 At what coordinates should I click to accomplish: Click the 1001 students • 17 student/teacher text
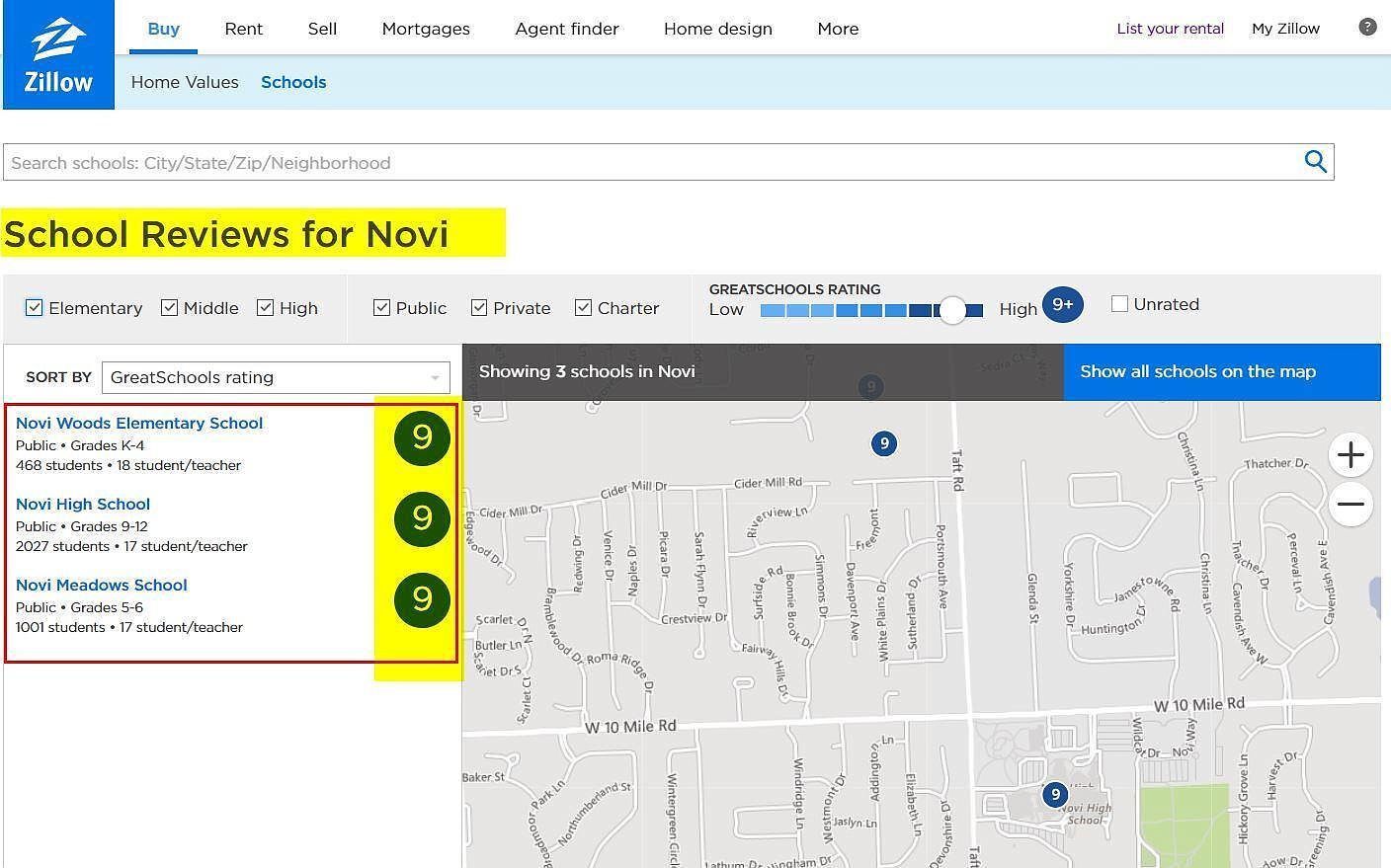point(129,627)
